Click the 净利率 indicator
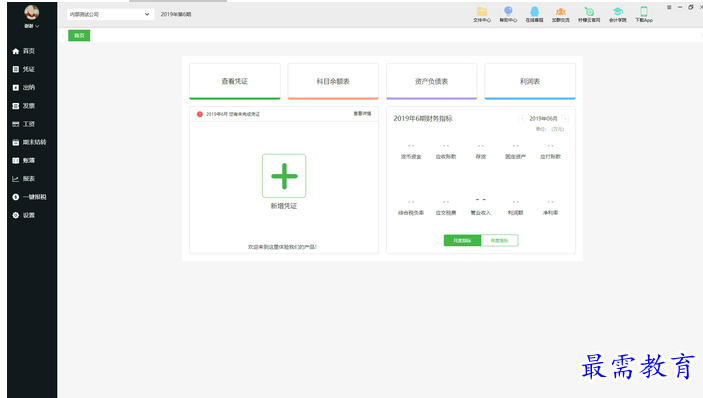 (551, 208)
